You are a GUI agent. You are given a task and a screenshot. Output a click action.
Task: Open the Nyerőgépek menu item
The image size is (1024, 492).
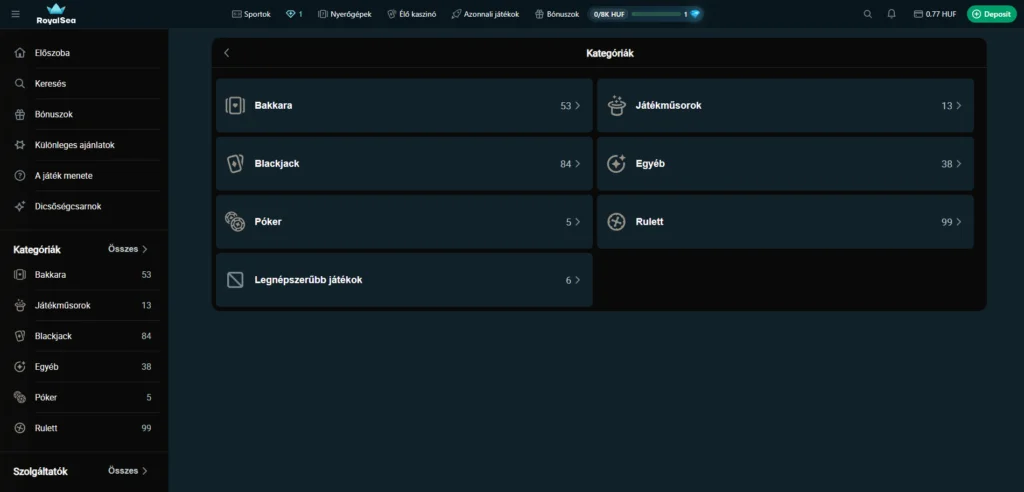[345, 14]
